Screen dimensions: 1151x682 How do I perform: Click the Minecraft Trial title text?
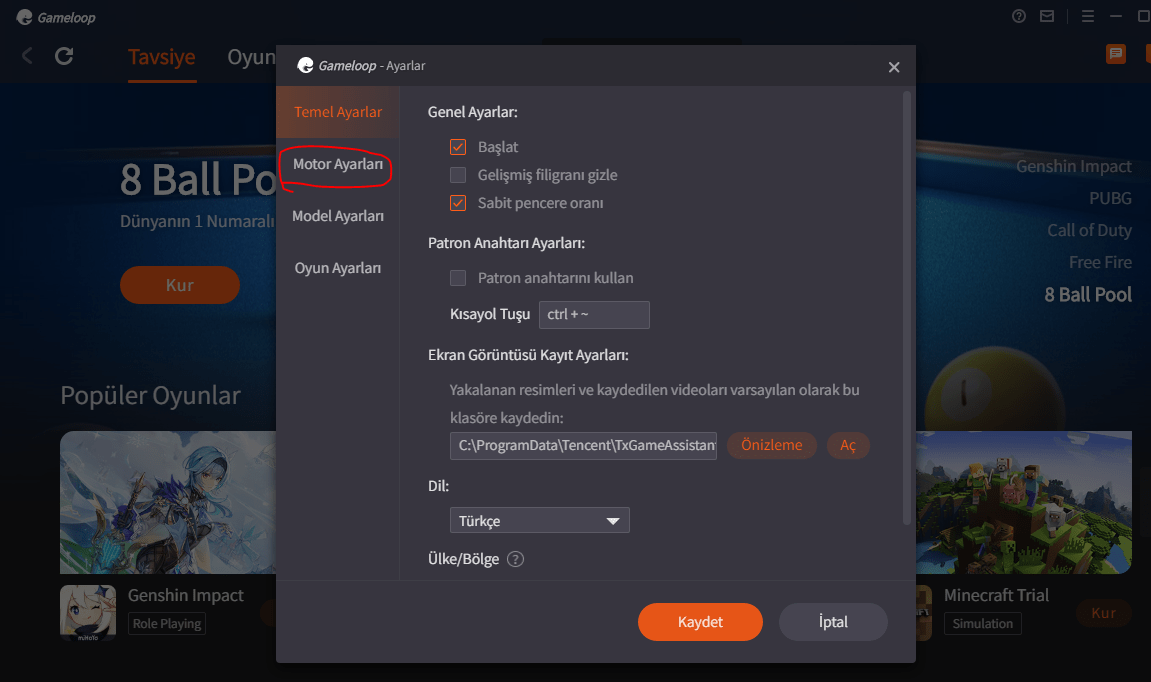pyautogui.click(x=996, y=595)
